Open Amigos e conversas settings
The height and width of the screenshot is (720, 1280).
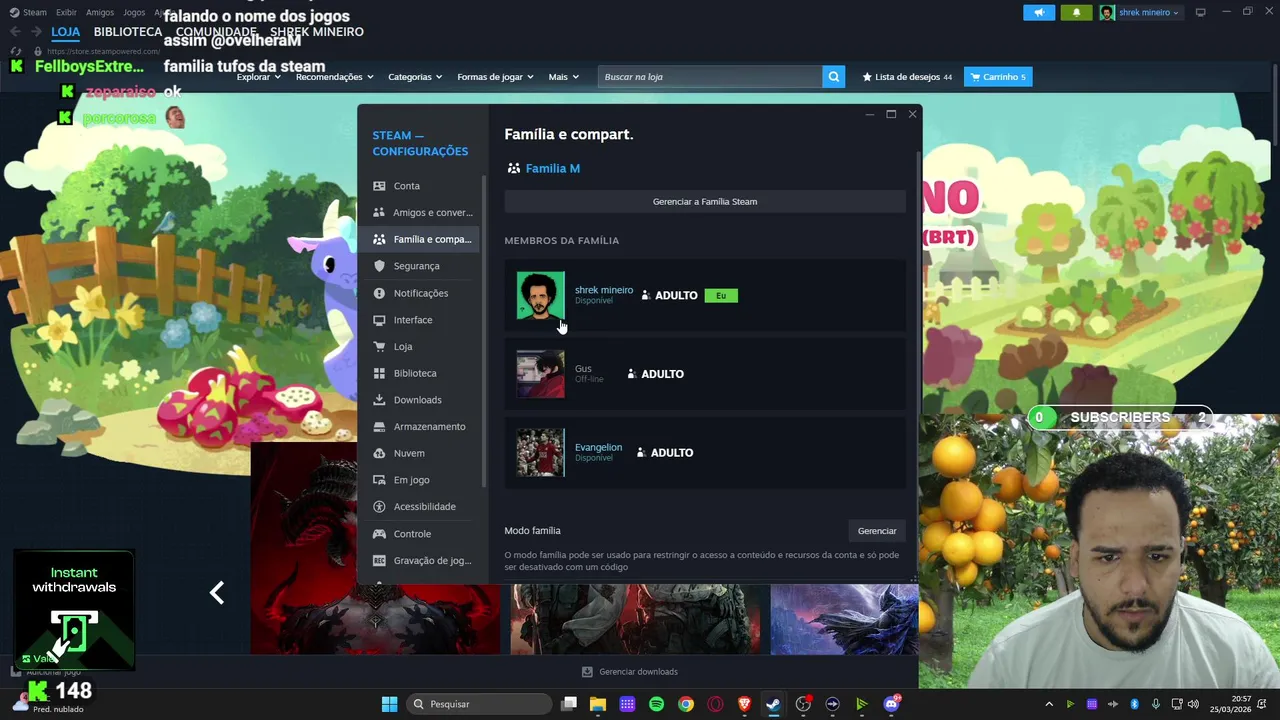coord(420,212)
